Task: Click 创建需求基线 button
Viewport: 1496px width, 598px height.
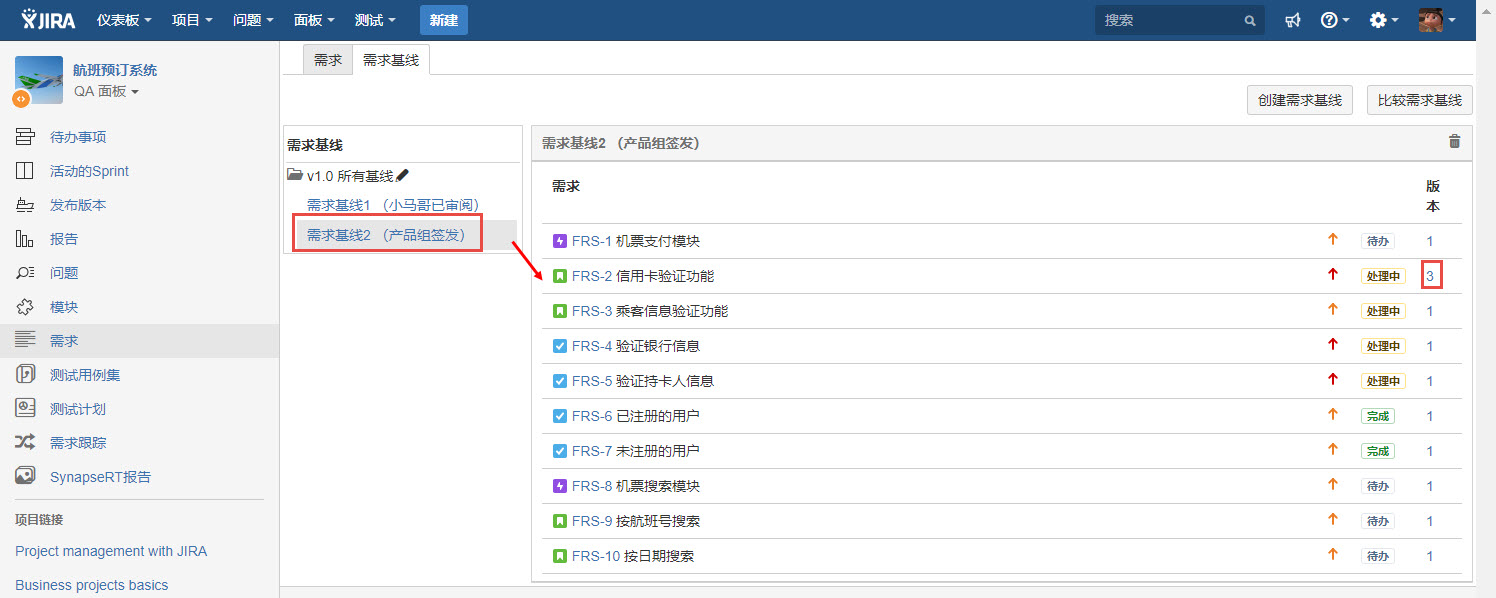Action: pyautogui.click(x=1300, y=100)
